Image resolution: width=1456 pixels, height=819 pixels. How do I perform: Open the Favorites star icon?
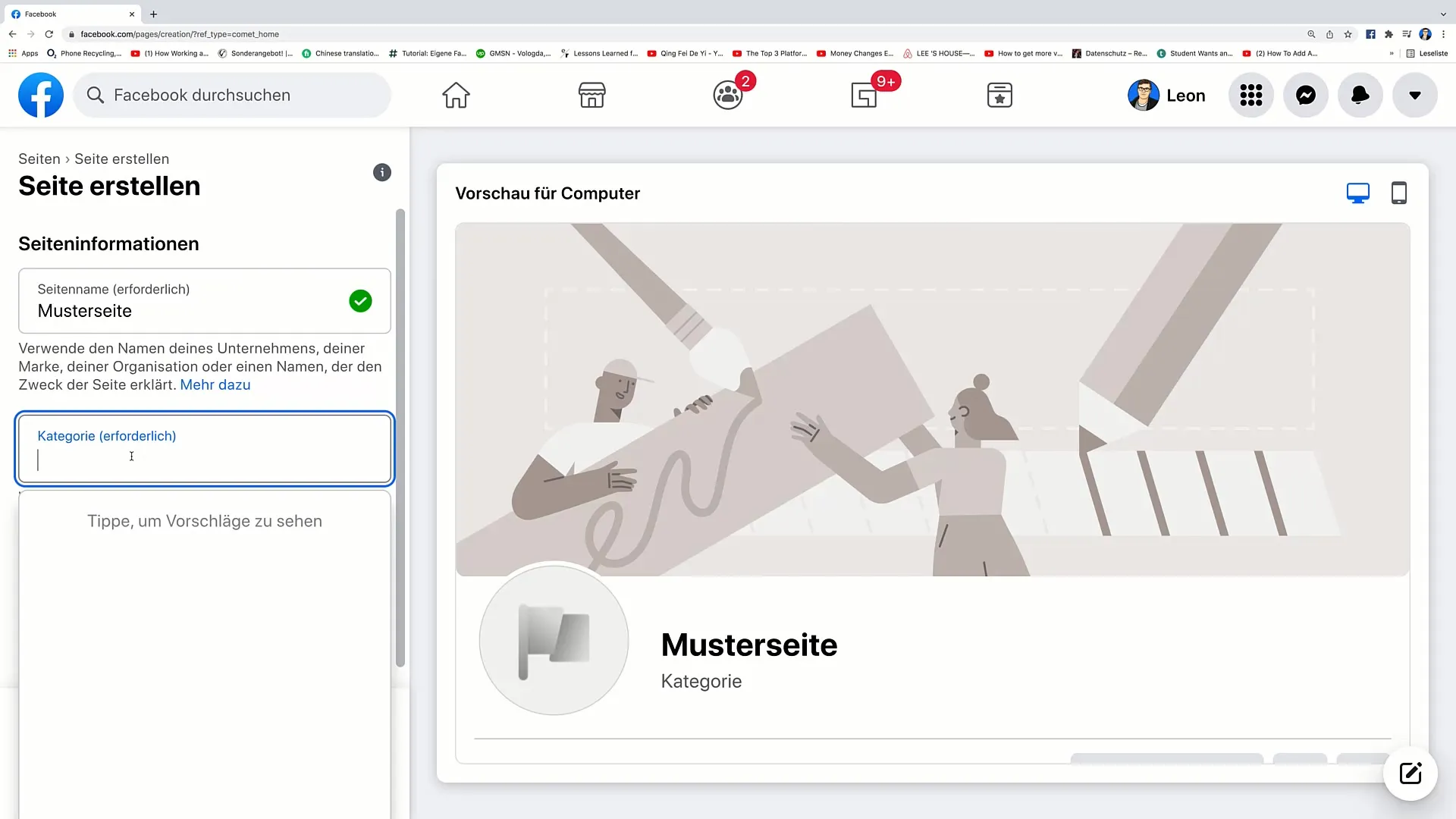(999, 96)
